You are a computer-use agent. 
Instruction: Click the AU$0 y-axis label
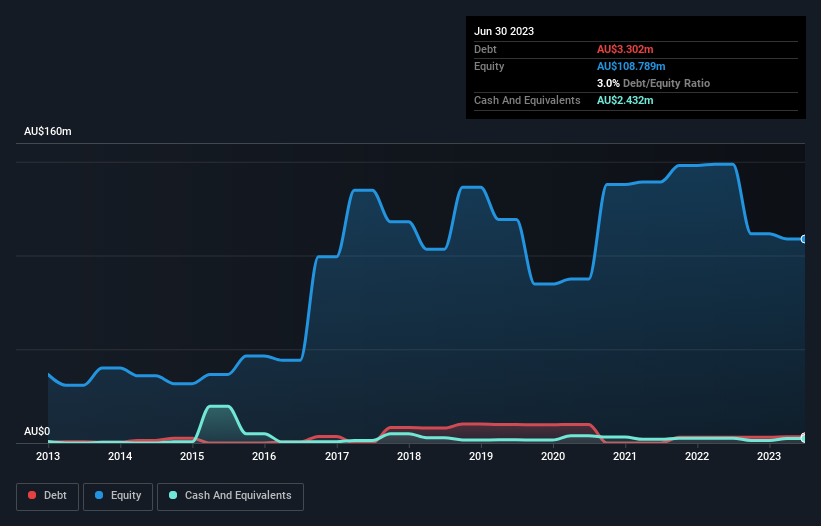37,431
